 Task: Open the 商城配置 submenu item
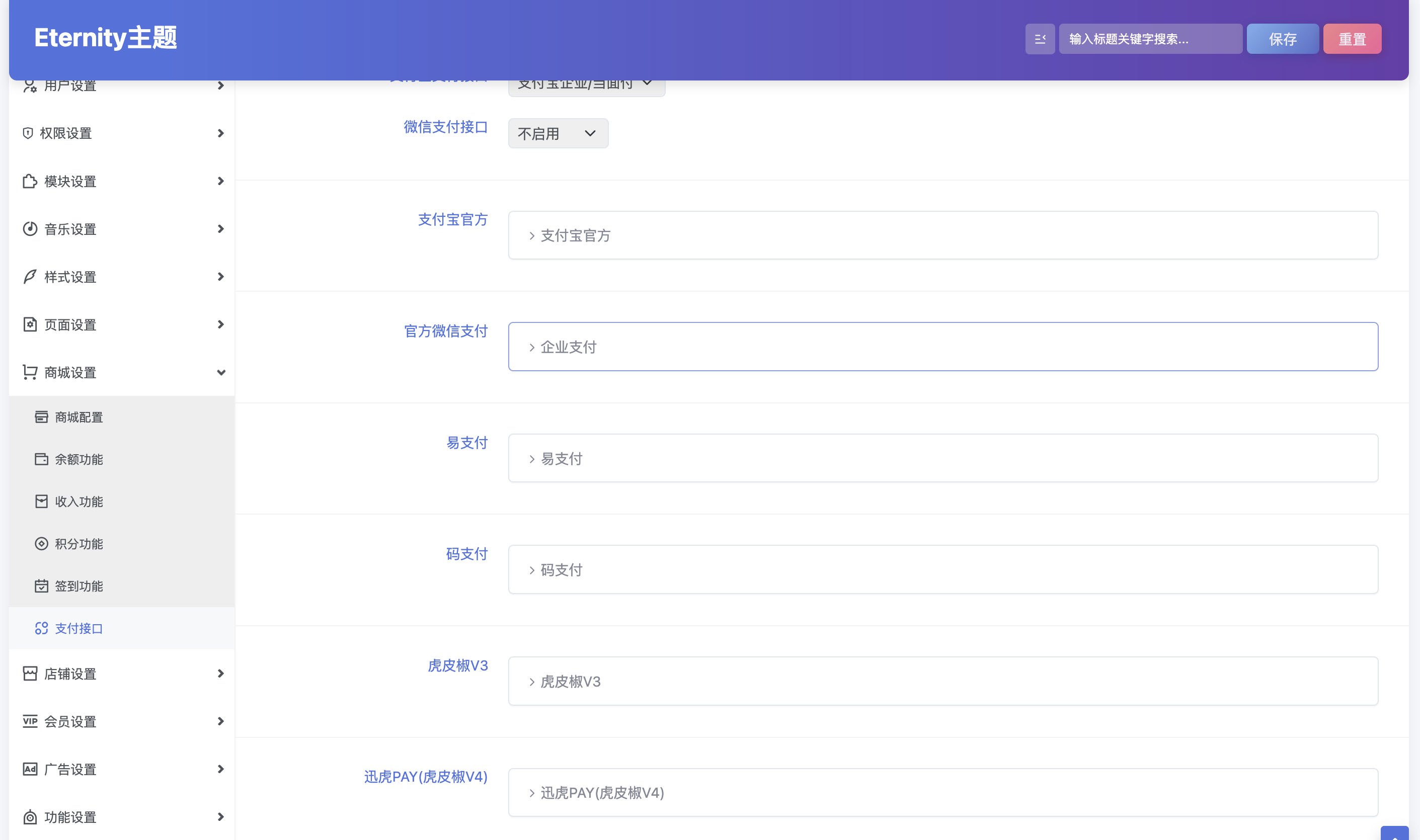[78, 417]
